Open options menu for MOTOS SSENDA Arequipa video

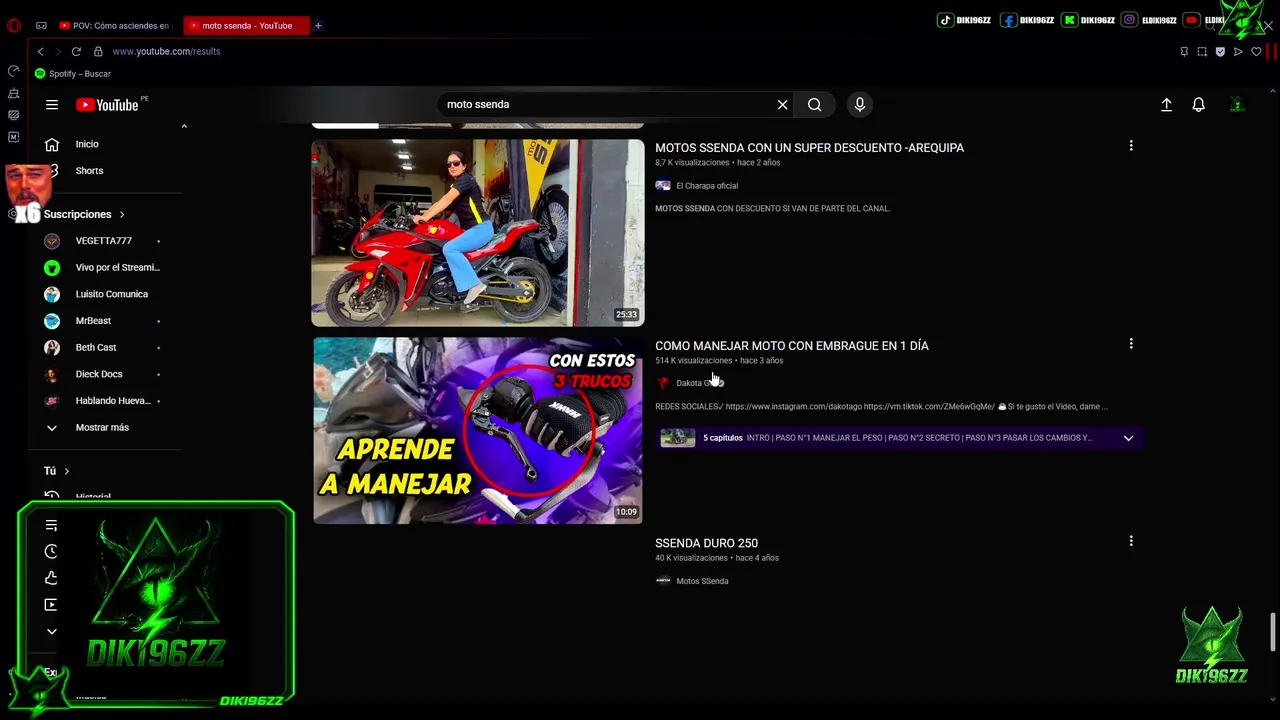coord(1131,146)
